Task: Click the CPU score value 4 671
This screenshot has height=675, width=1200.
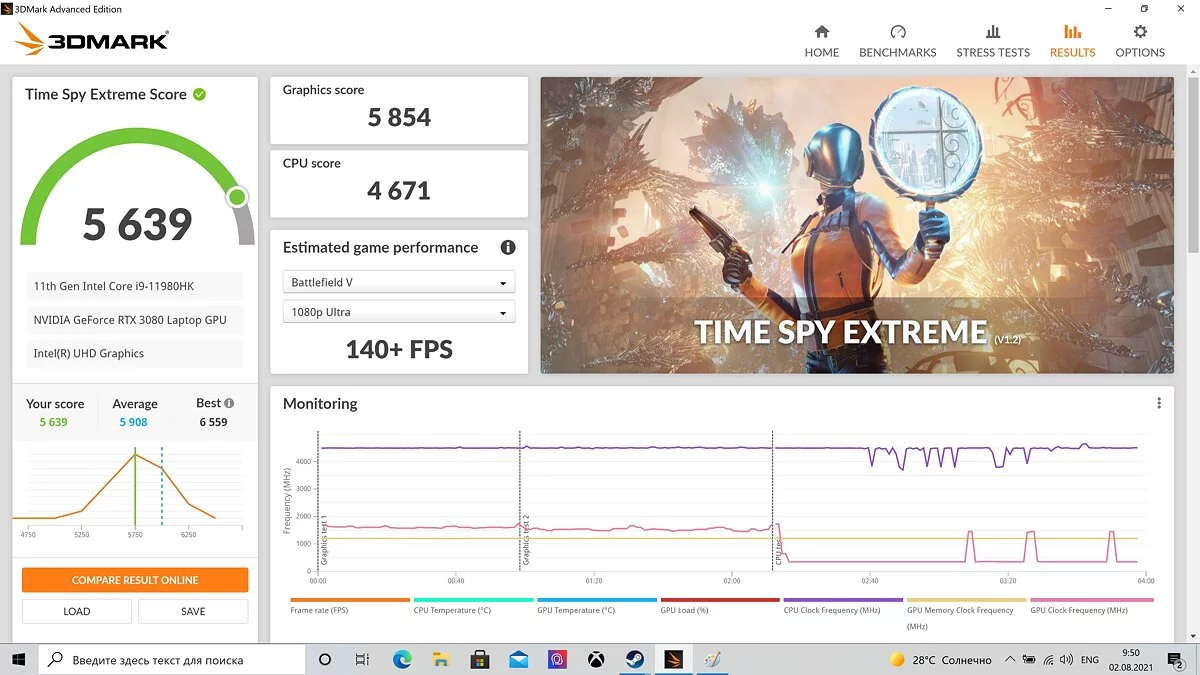Action: click(399, 190)
